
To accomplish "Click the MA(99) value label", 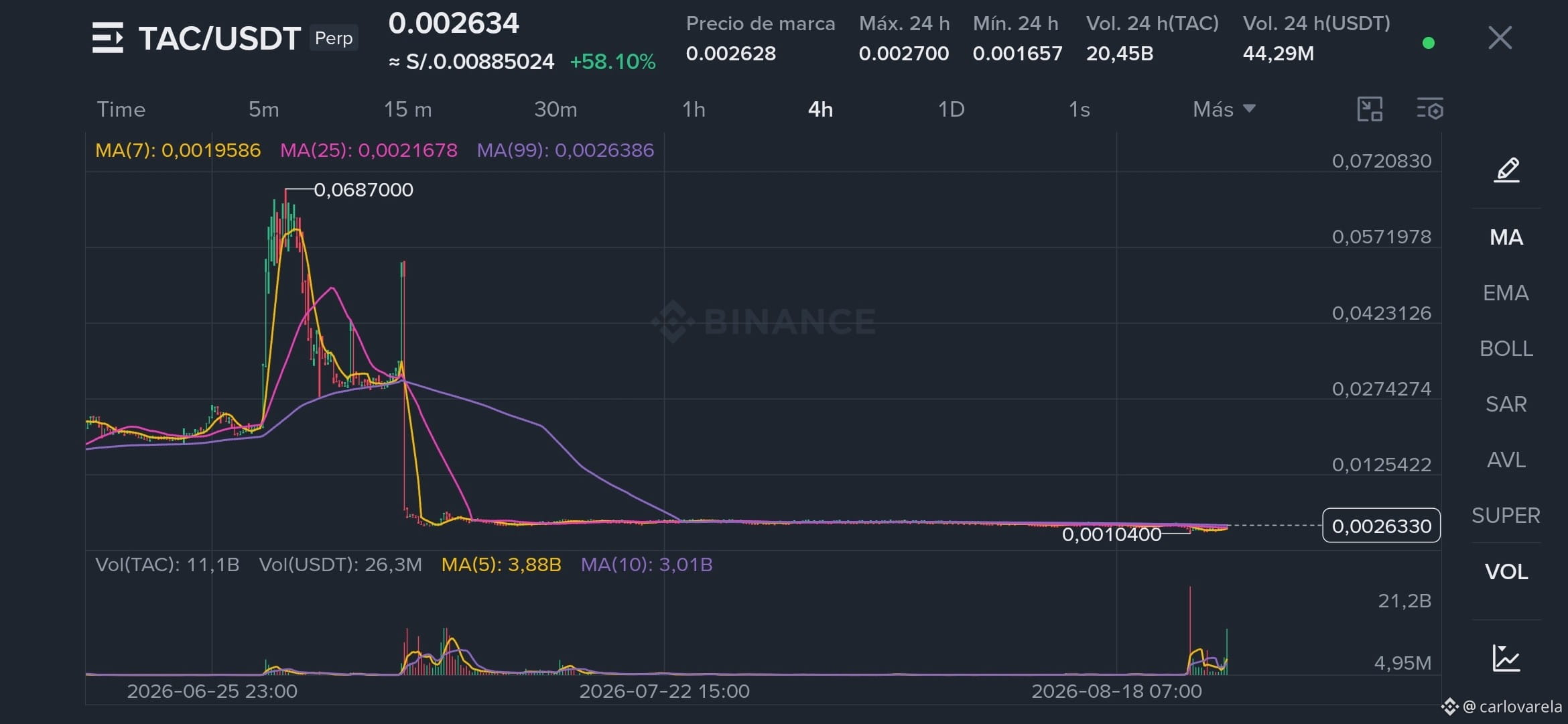I will point(565,150).
